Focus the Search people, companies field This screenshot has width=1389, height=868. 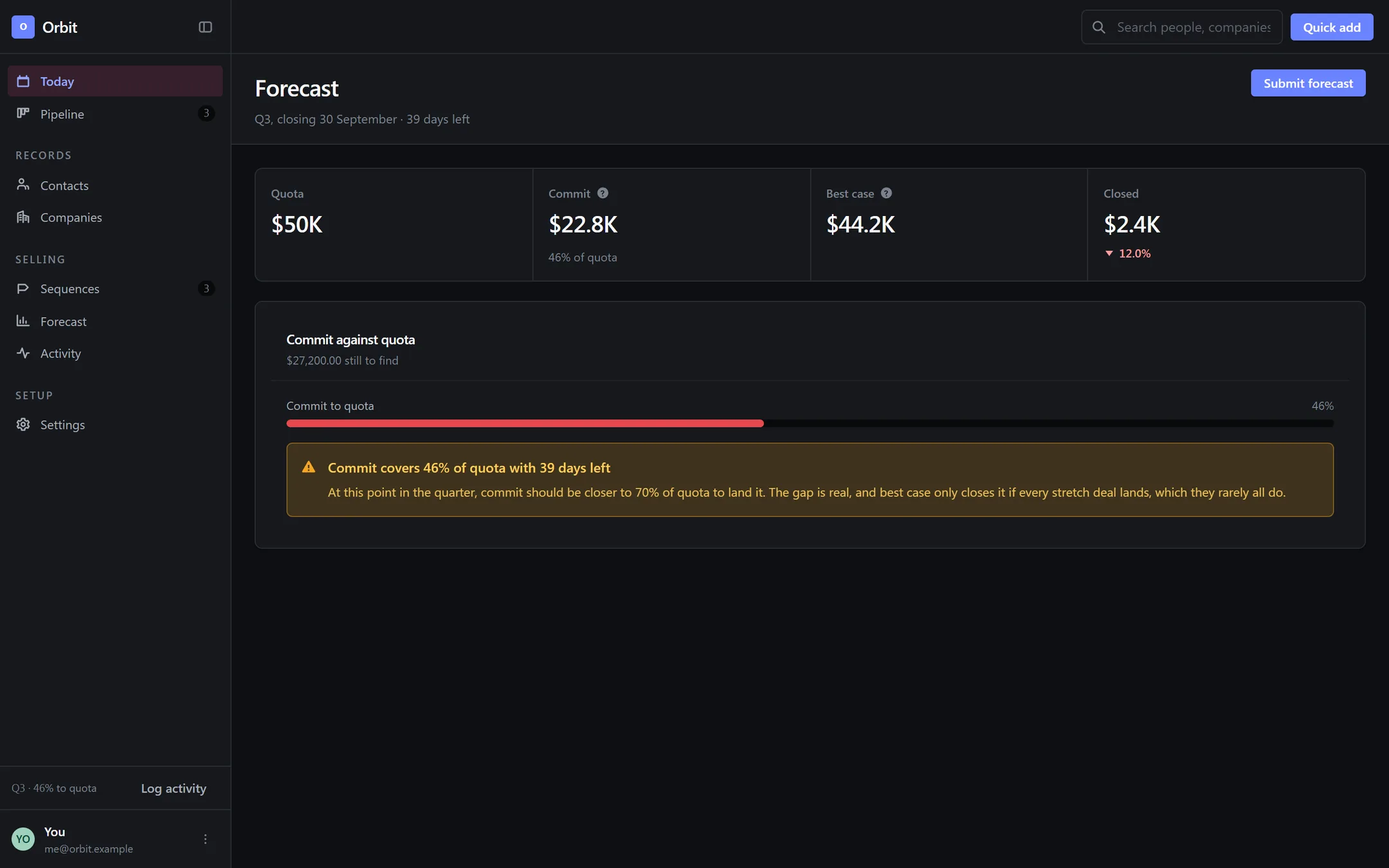[x=1182, y=27]
